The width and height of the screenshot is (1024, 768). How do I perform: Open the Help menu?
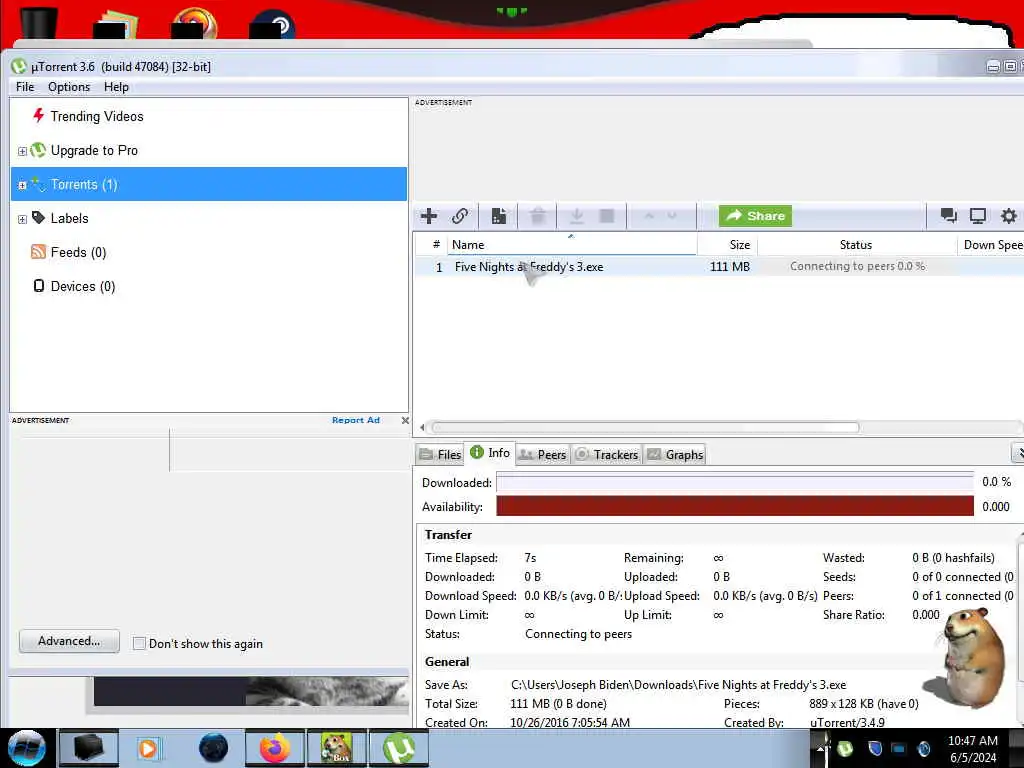(x=116, y=87)
